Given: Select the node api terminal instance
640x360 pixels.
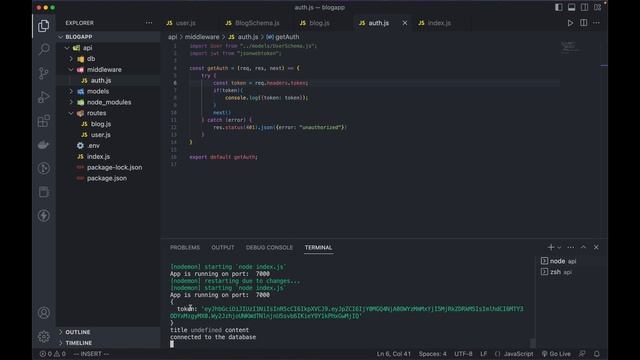Looking at the screenshot, I should [571, 261].
